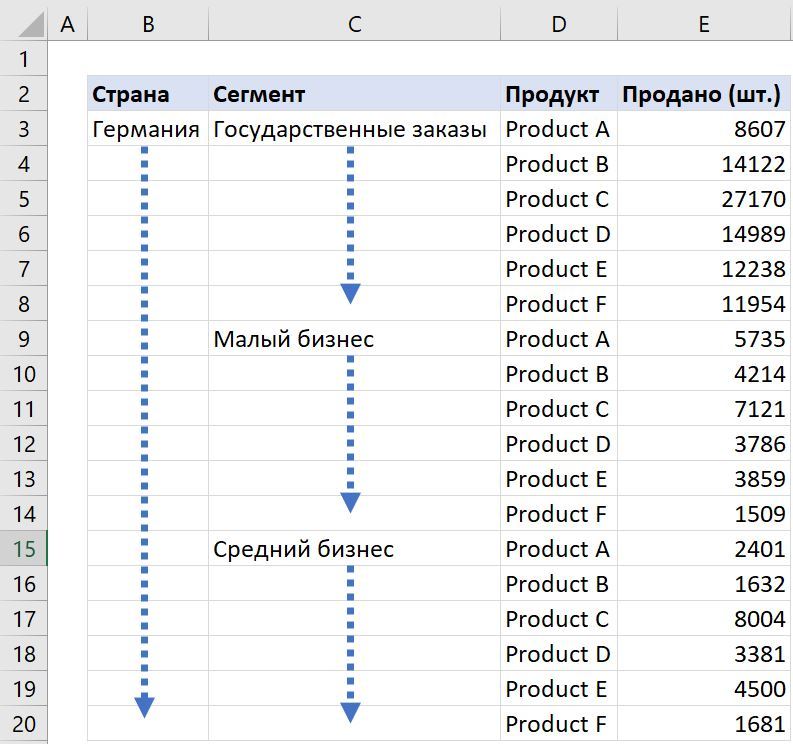The width and height of the screenshot is (793, 744).
Task: Click Product D in row 18
Action: (559, 653)
